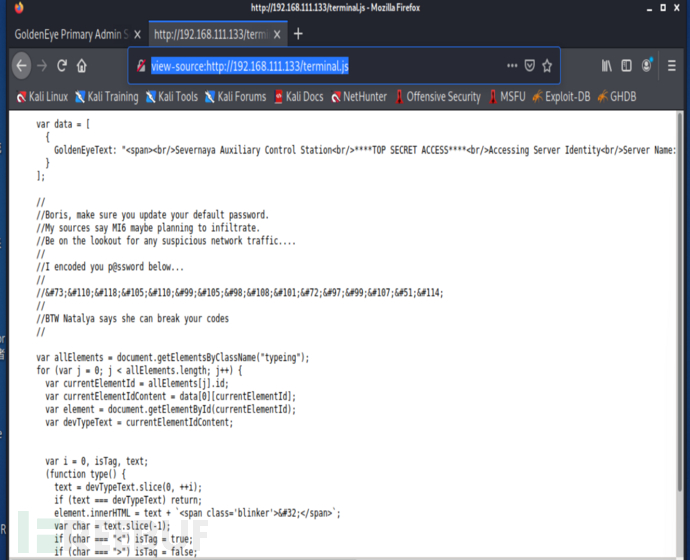This screenshot has height=560, width=690.
Task: Bookmark this page with the star
Action: tap(547, 66)
